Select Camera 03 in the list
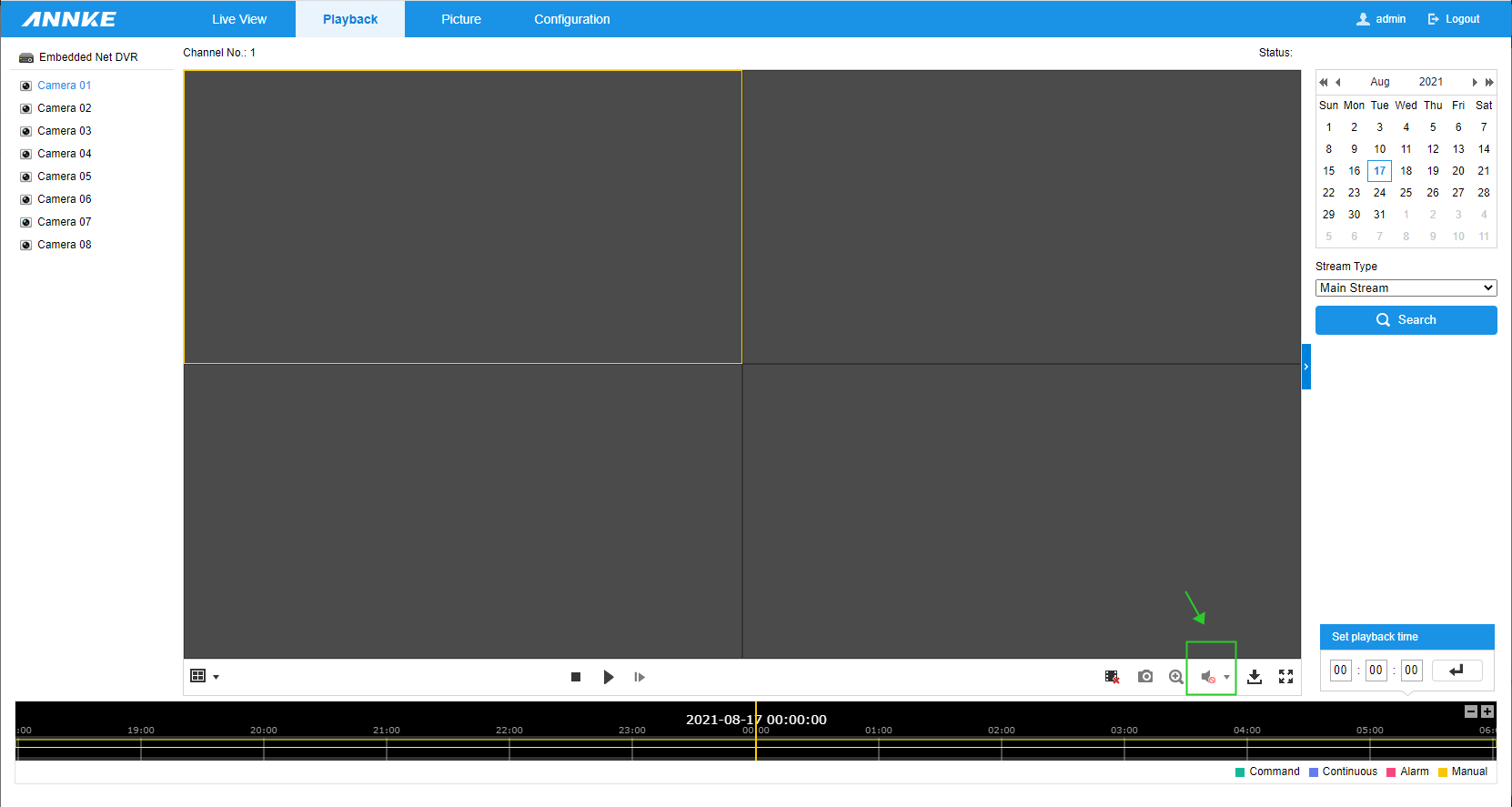This screenshot has height=807, width=1512. (65, 131)
